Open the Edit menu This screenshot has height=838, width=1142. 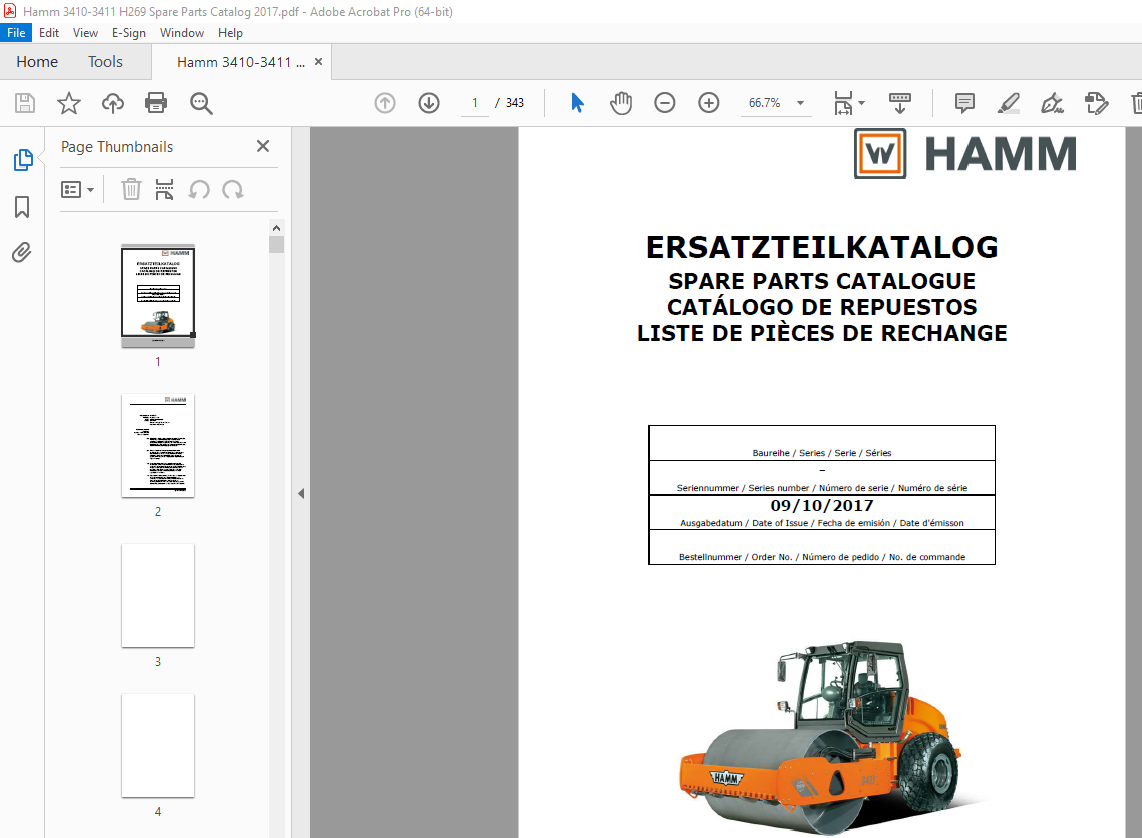click(x=49, y=33)
